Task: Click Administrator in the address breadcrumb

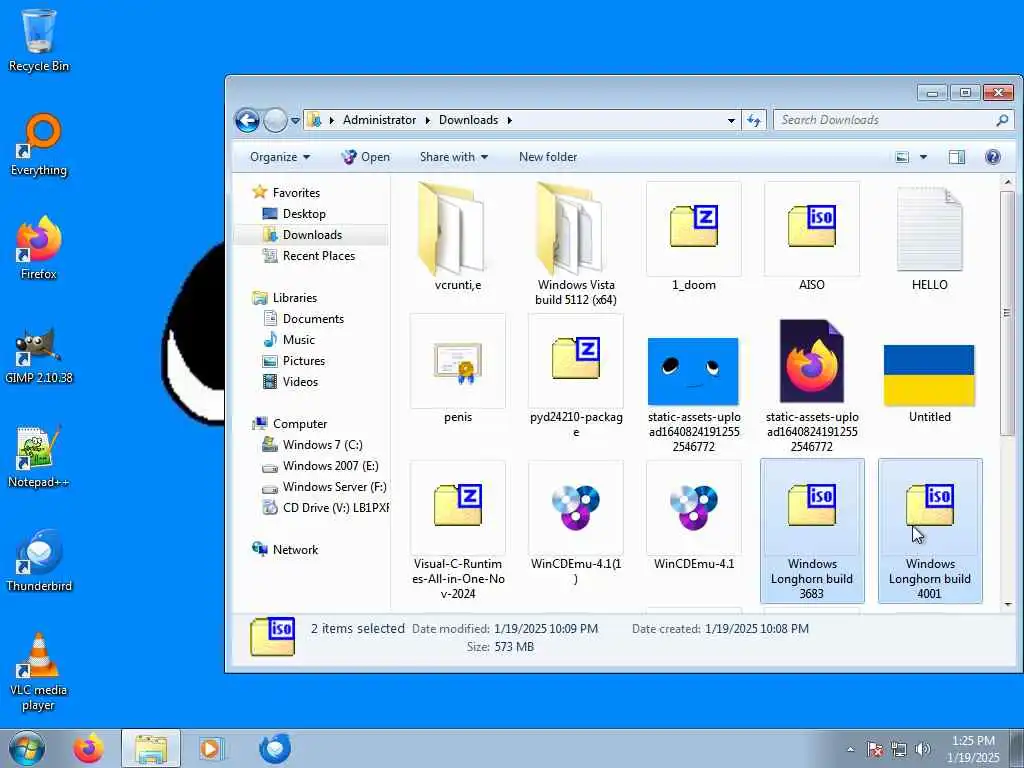Action: [x=379, y=120]
